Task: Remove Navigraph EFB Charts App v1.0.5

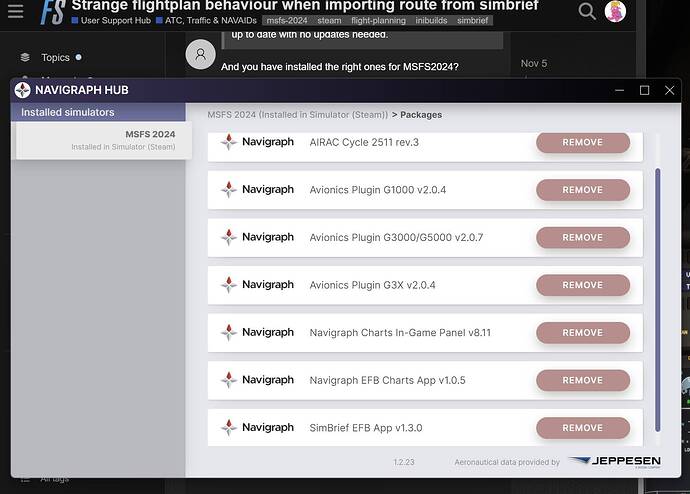Action: coord(583,380)
